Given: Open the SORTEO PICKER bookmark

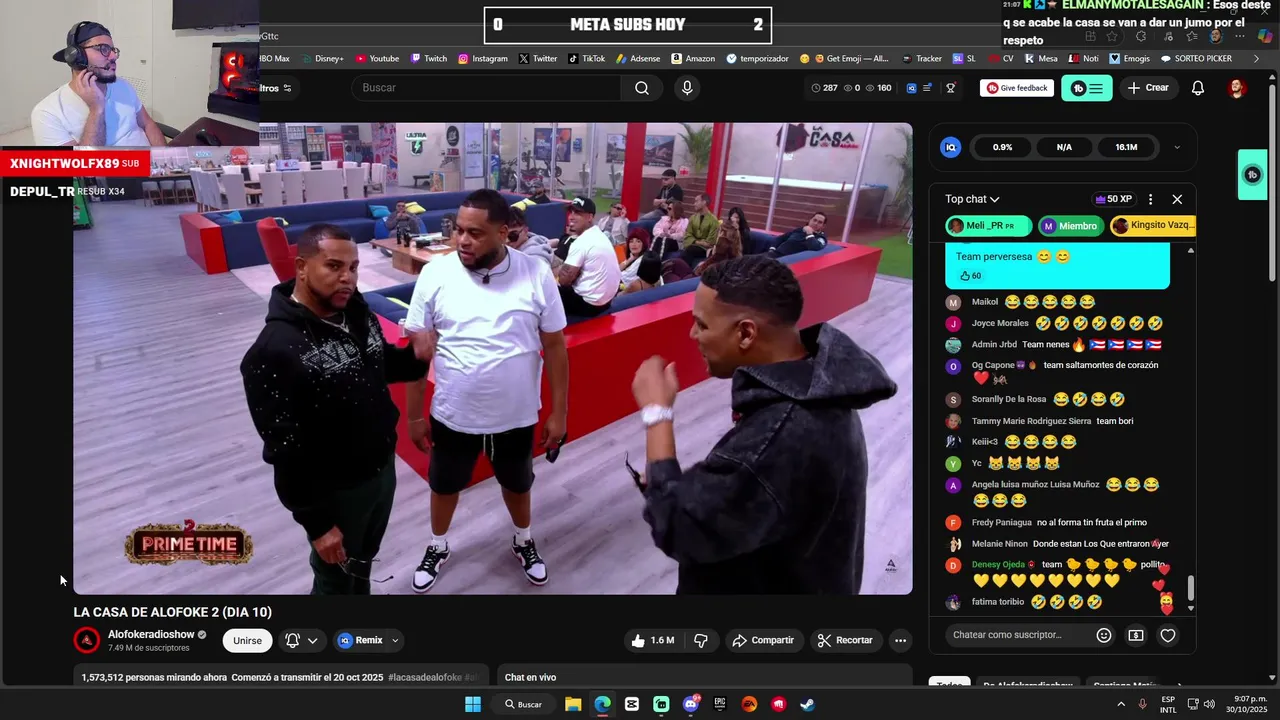Looking at the screenshot, I should 1196,59.
